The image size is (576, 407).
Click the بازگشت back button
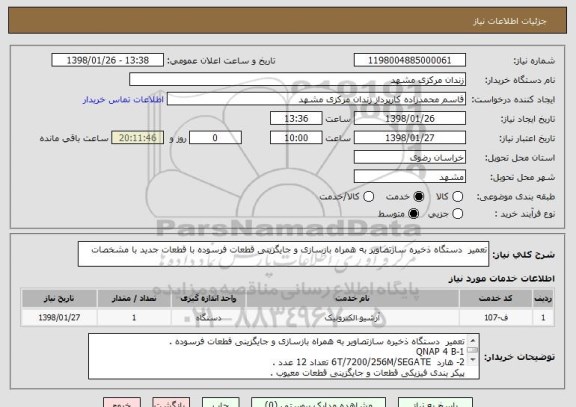[171, 403]
